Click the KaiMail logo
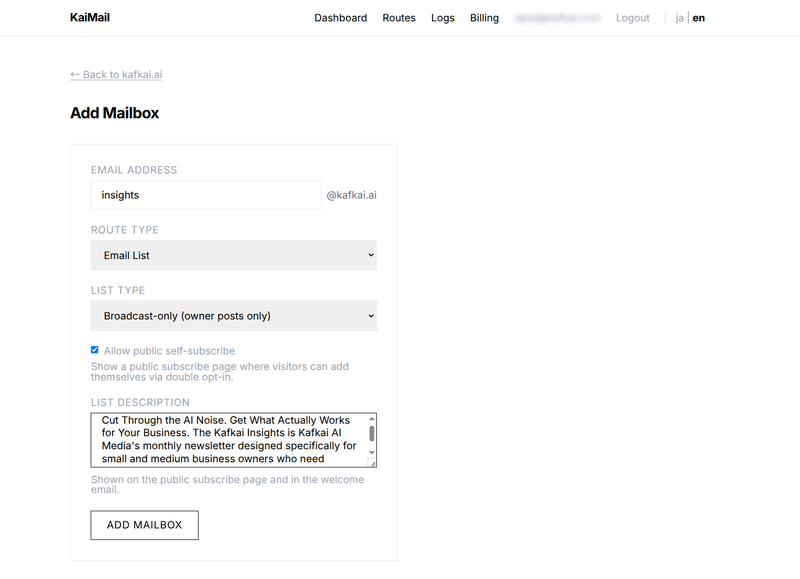This screenshot has width=800, height=579. click(90, 17)
